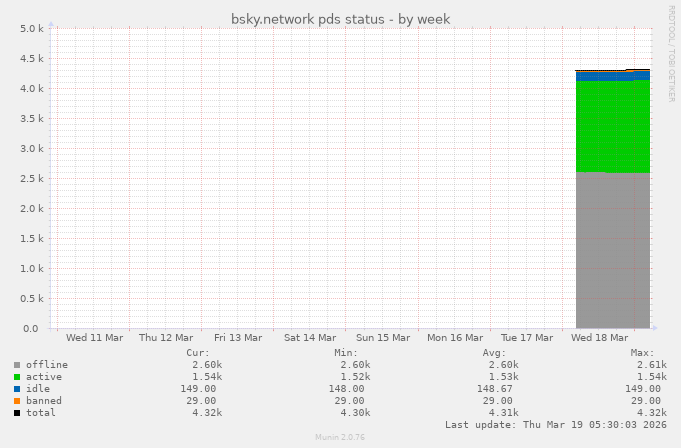
Task: Click the 'Fri 13 Mar' x-axis label
Action: point(238,338)
